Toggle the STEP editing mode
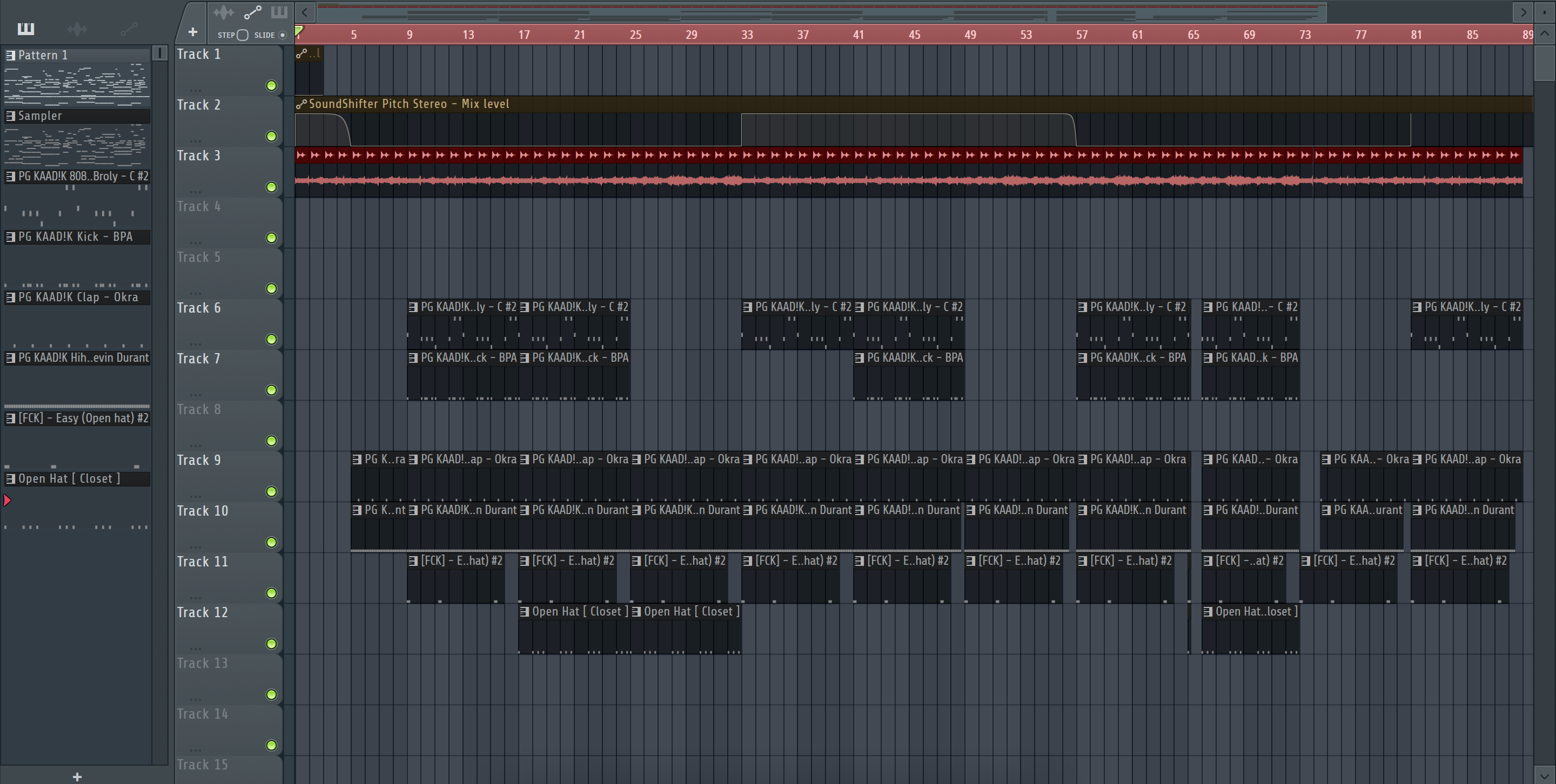The width and height of the screenshot is (1556, 784). [242, 35]
